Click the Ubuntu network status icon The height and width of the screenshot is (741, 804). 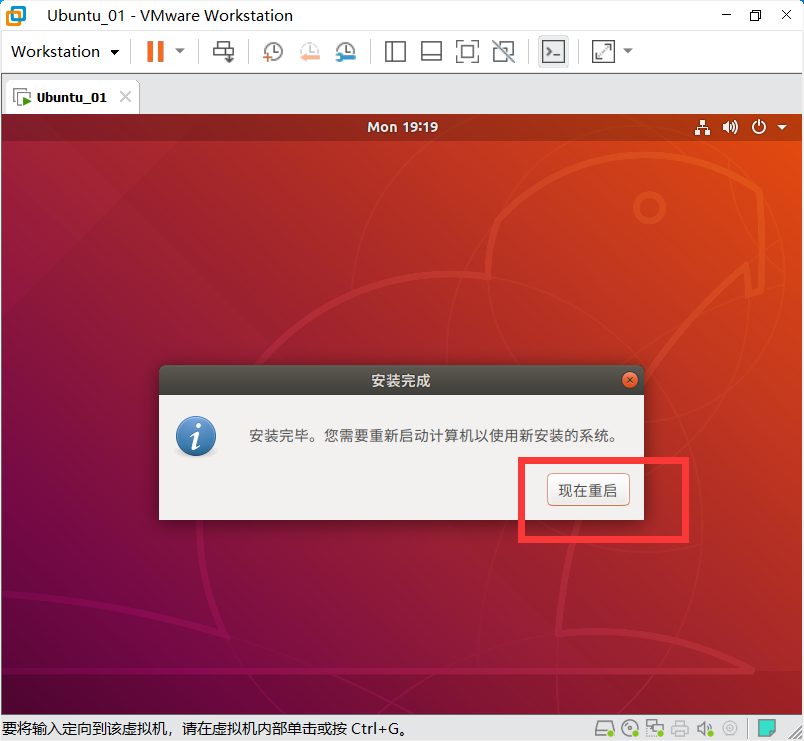[x=702, y=127]
